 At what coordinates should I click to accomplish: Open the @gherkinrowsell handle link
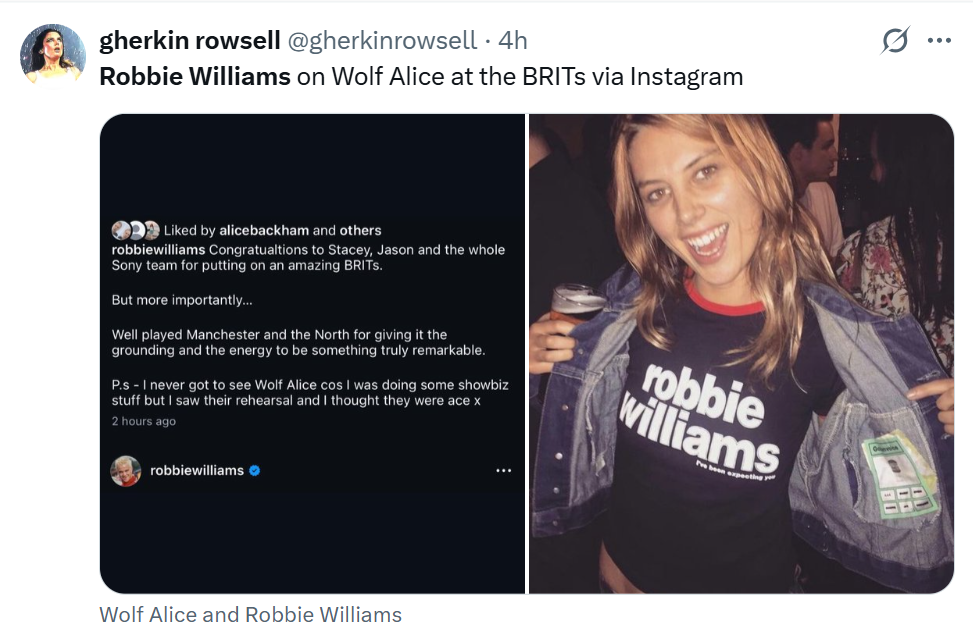(382, 41)
